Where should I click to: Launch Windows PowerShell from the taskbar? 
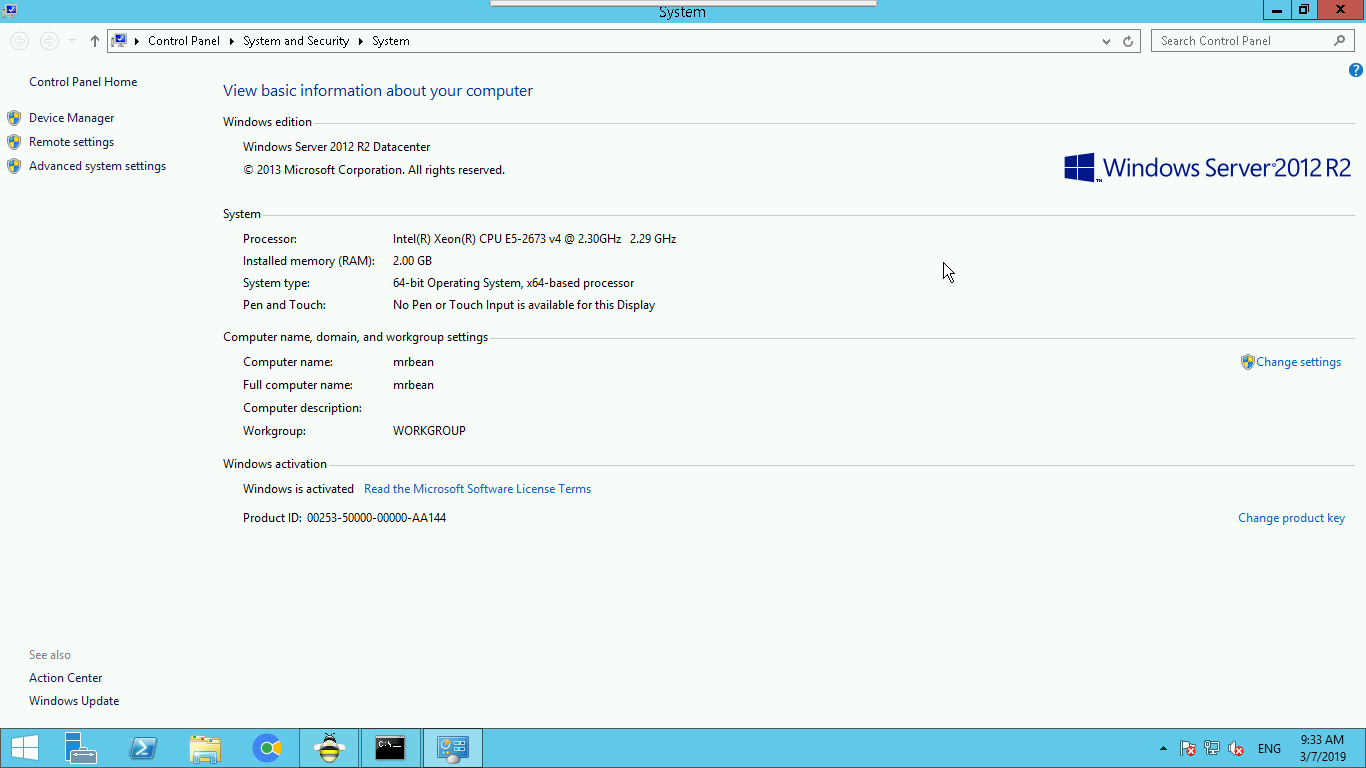(x=143, y=748)
